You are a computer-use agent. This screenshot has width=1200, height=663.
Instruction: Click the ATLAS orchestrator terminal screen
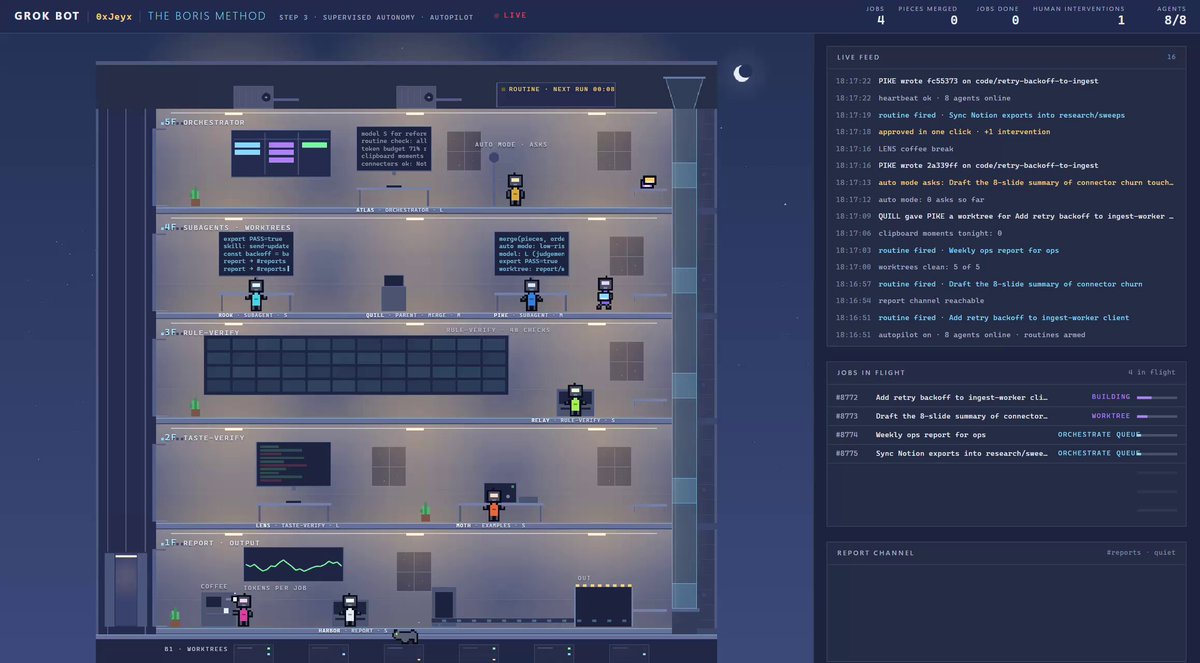[x=394, y=148]
